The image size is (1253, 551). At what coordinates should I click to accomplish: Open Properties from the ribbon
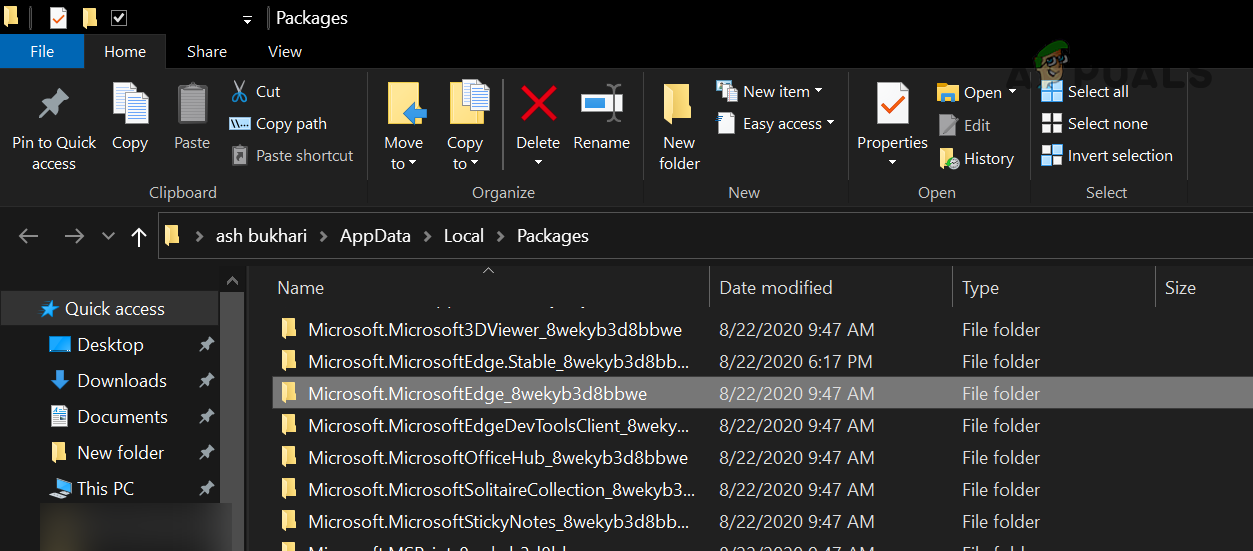(892, 105)
